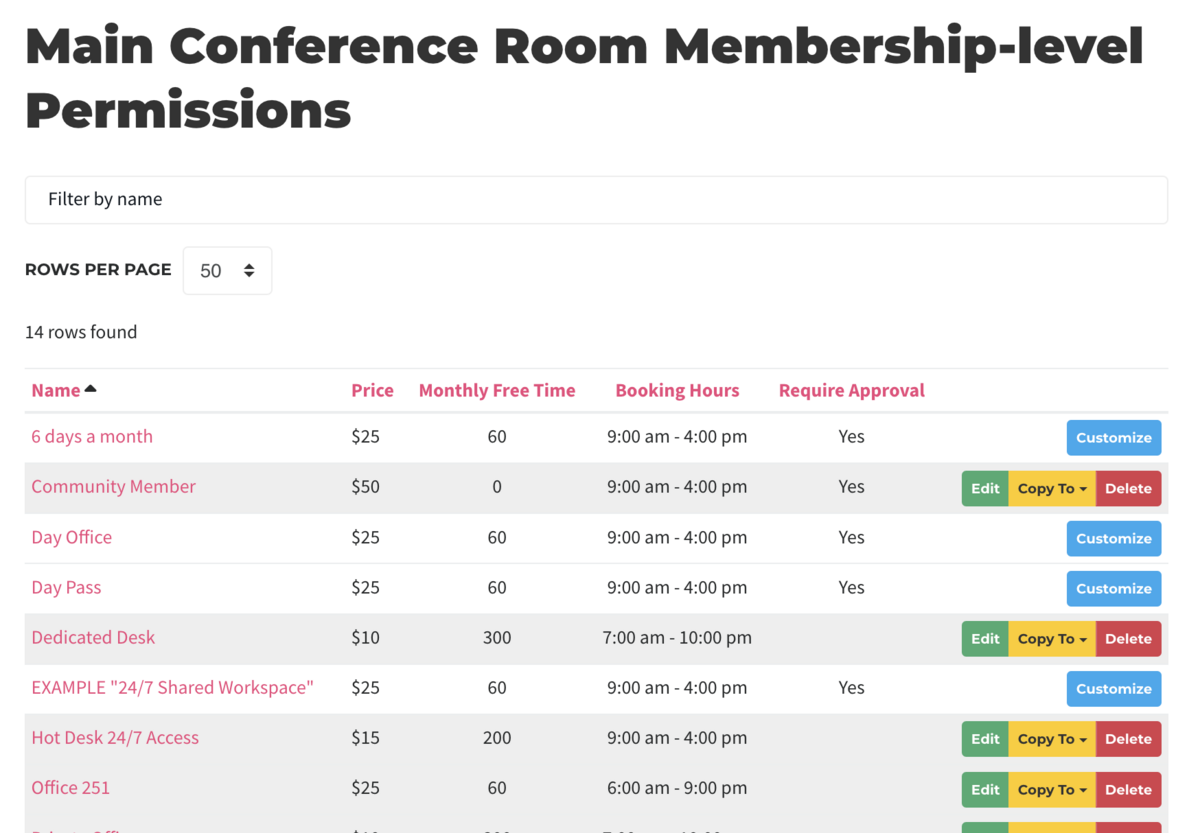The image size is (1200, 833).
Task: Sort by Booking Hours column
Action: pyautogui.click(x=677, y=390)
